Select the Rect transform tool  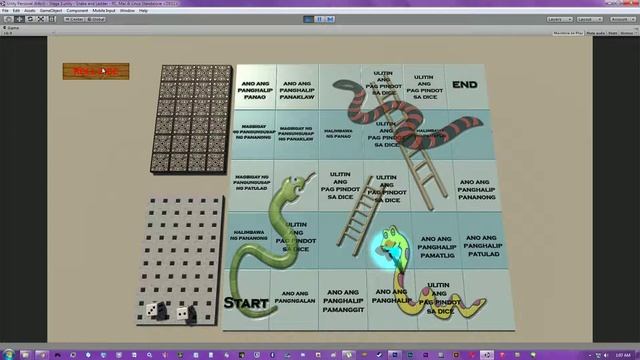coord(52,19)
